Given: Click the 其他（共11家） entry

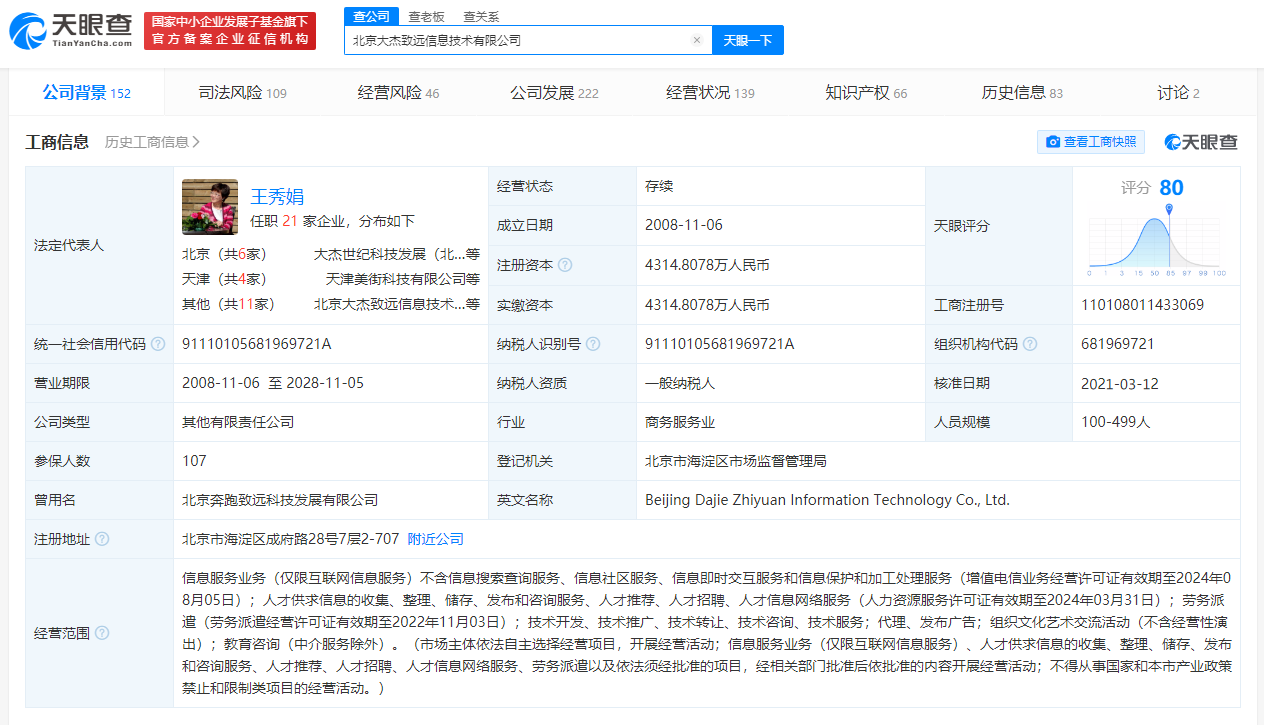Looking at the screenshot, I should pyautogui.click(x=228, y=304).
